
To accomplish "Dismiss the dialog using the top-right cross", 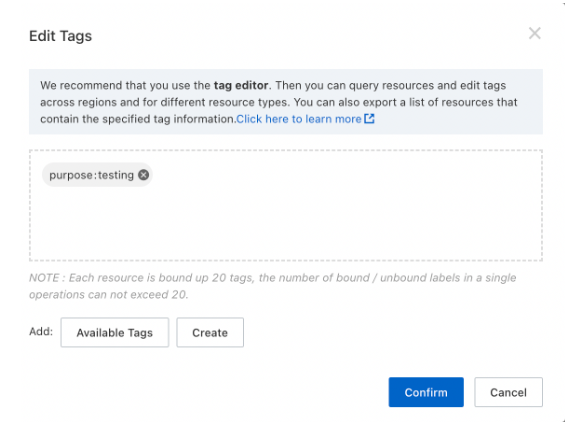I will coord(535,33).
